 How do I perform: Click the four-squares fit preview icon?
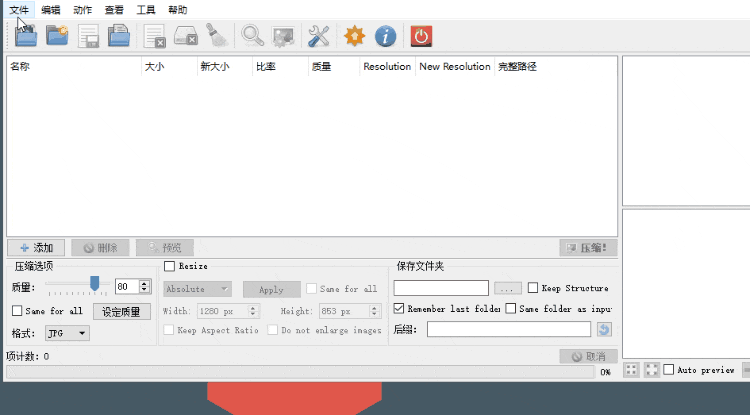(x=631, y=370)
